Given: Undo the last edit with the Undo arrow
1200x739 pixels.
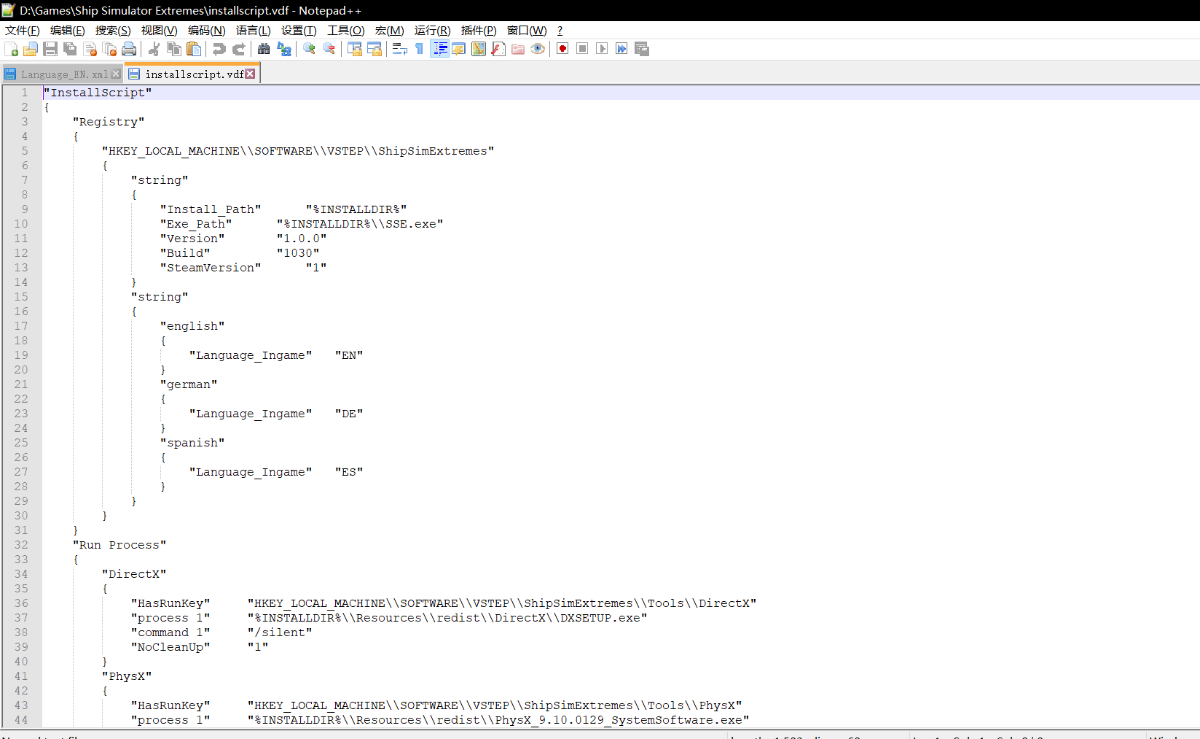Looking at the screenshot, I should pos(219,48).
